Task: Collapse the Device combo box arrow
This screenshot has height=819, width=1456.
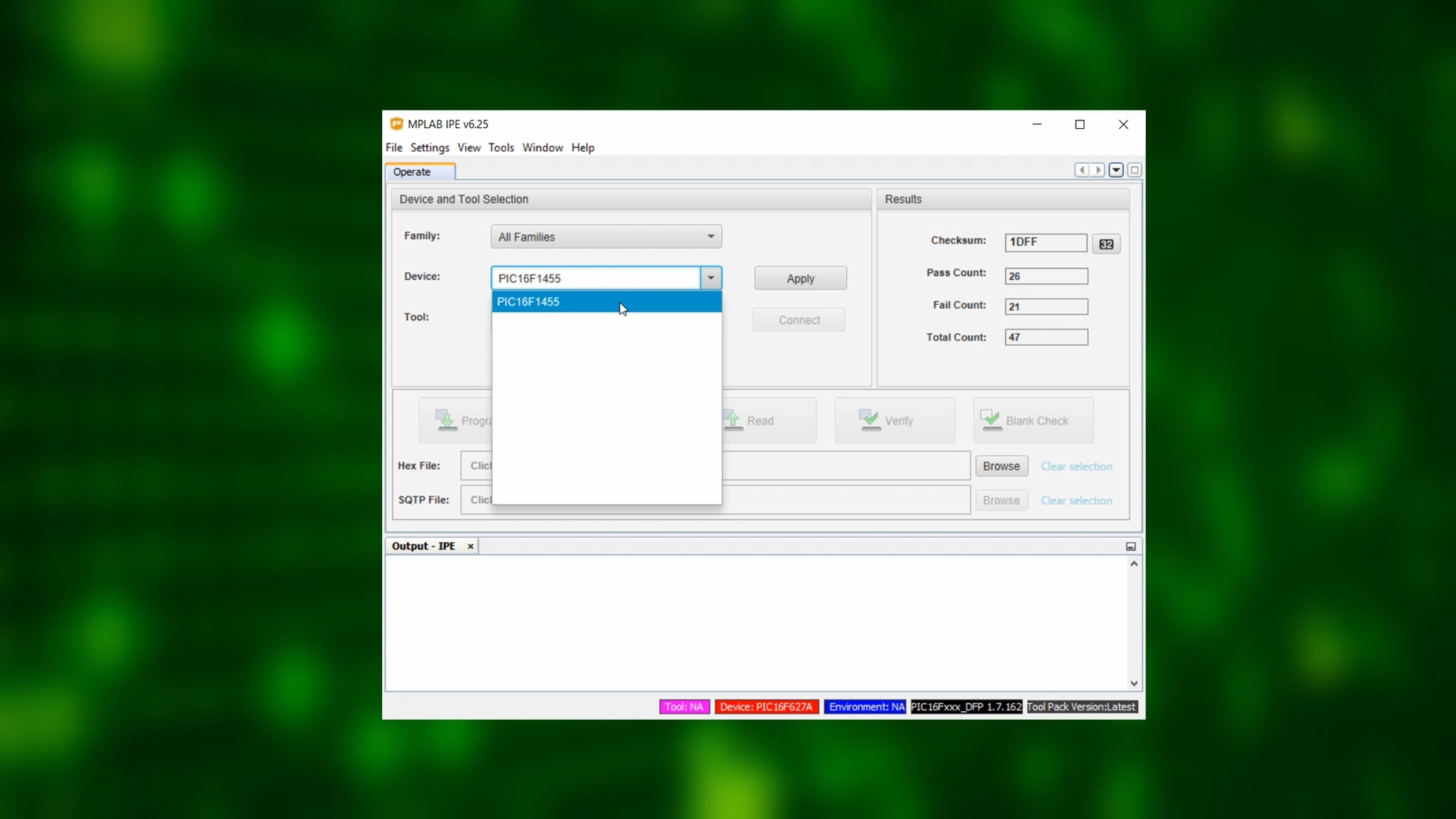Action: (x=710, y=278)
